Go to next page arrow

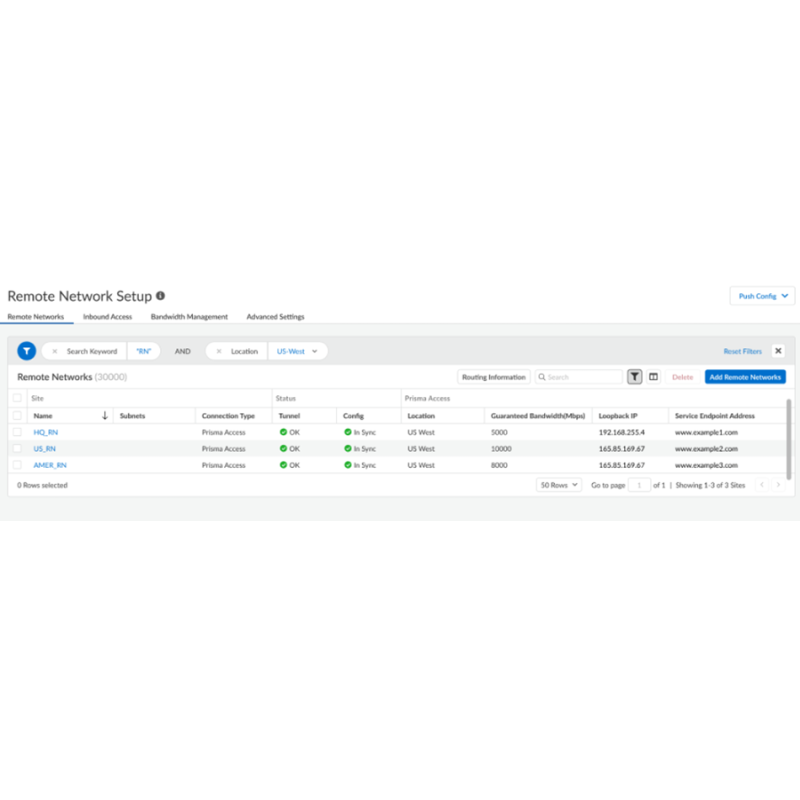click(x=778, y=485)
